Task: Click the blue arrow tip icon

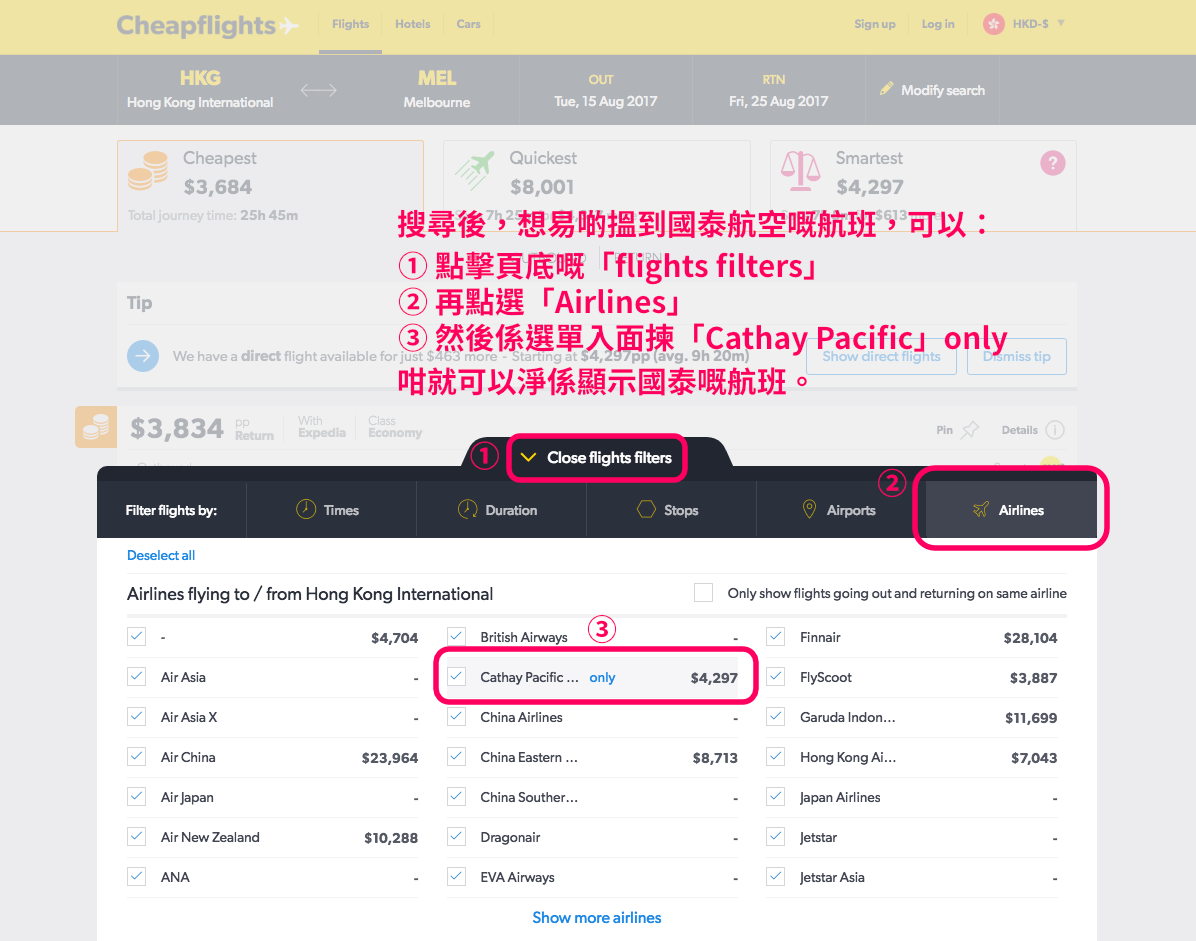Action: pos(143,356)
